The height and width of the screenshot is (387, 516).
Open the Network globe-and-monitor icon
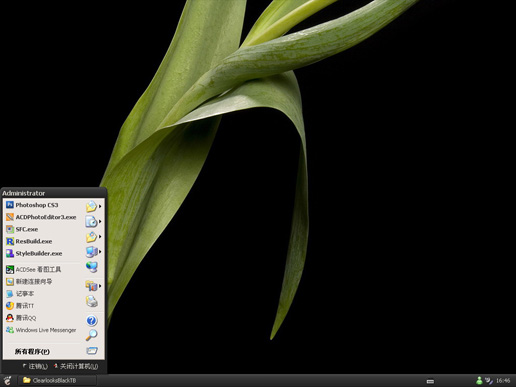(91, 267)
